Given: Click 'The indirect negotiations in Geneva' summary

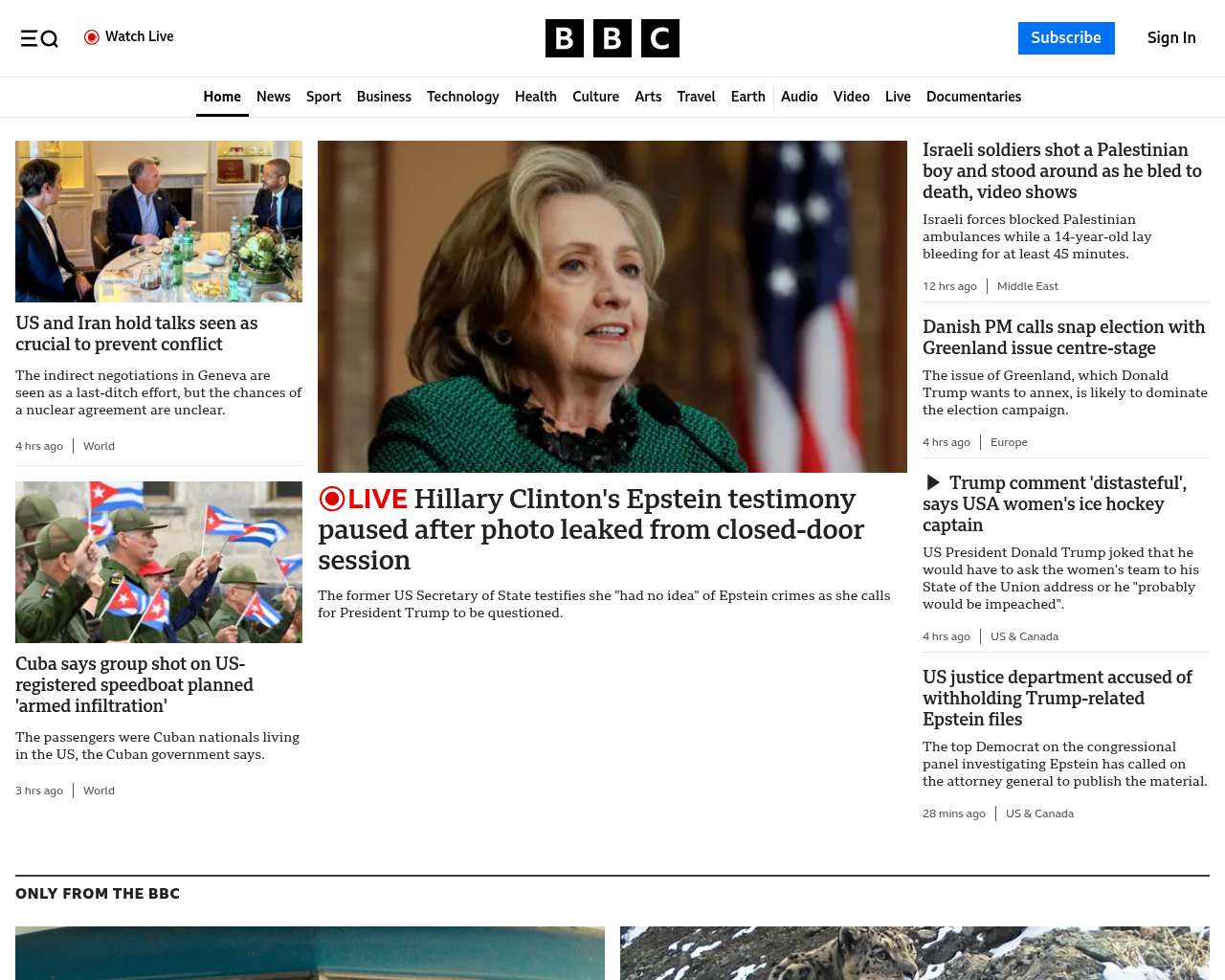Looking at the screenshot, I should coord(159,392).
